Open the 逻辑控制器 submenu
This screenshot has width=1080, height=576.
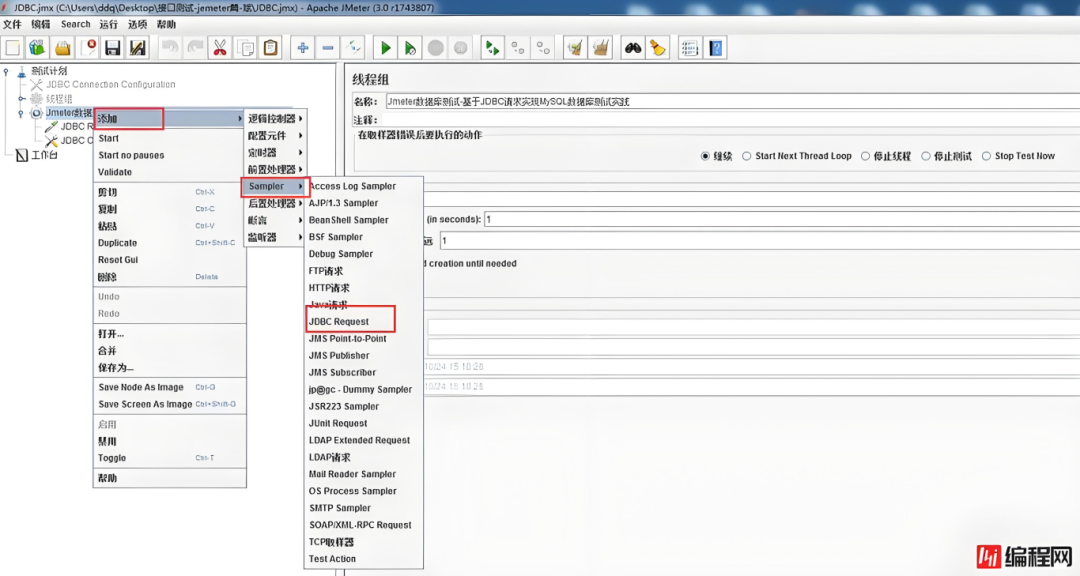276,119
